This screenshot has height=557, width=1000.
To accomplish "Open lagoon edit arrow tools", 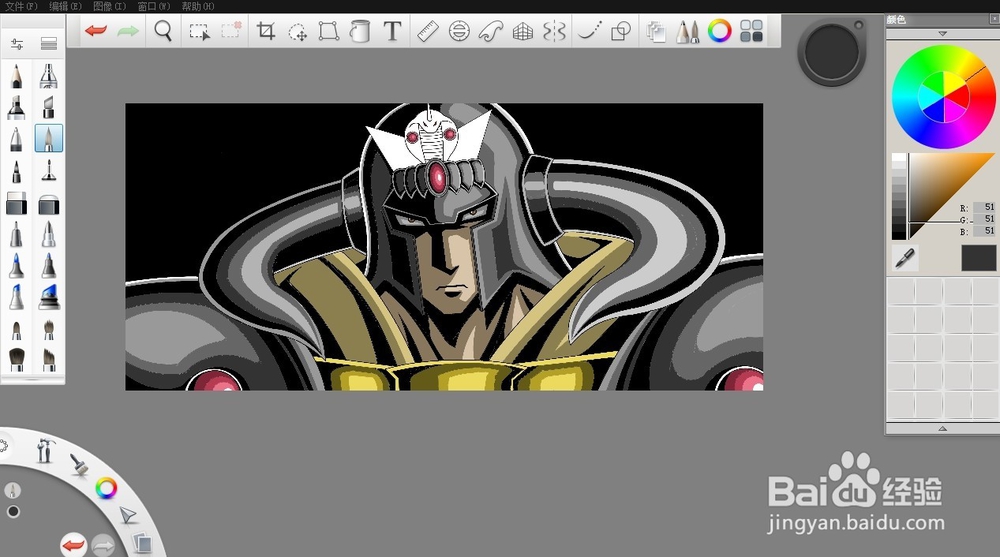I will point(128,514).
